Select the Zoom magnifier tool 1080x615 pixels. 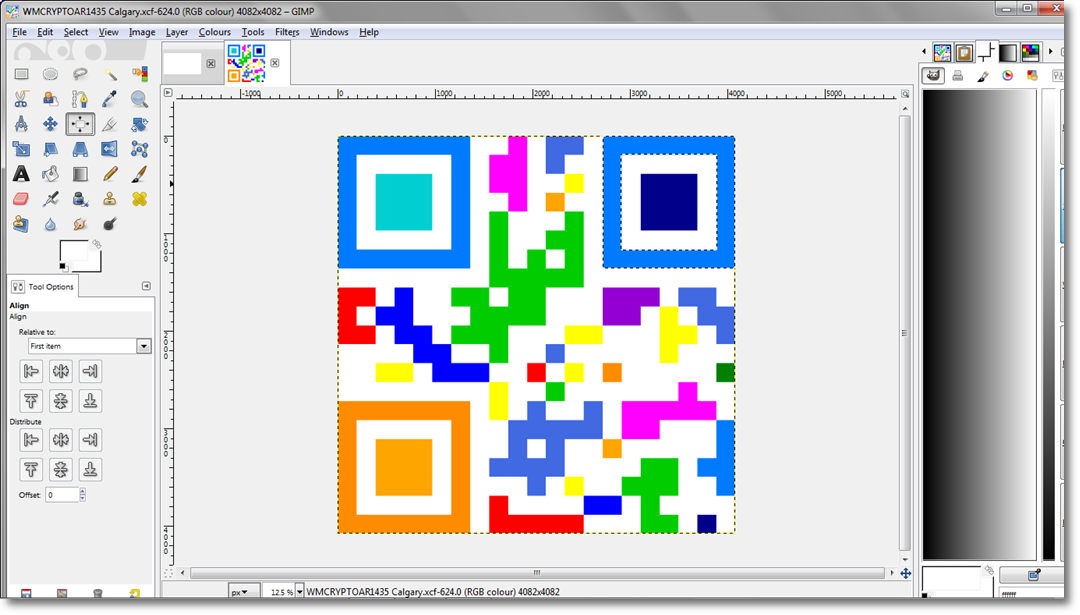pyautogui.click(x=139, y=99)
